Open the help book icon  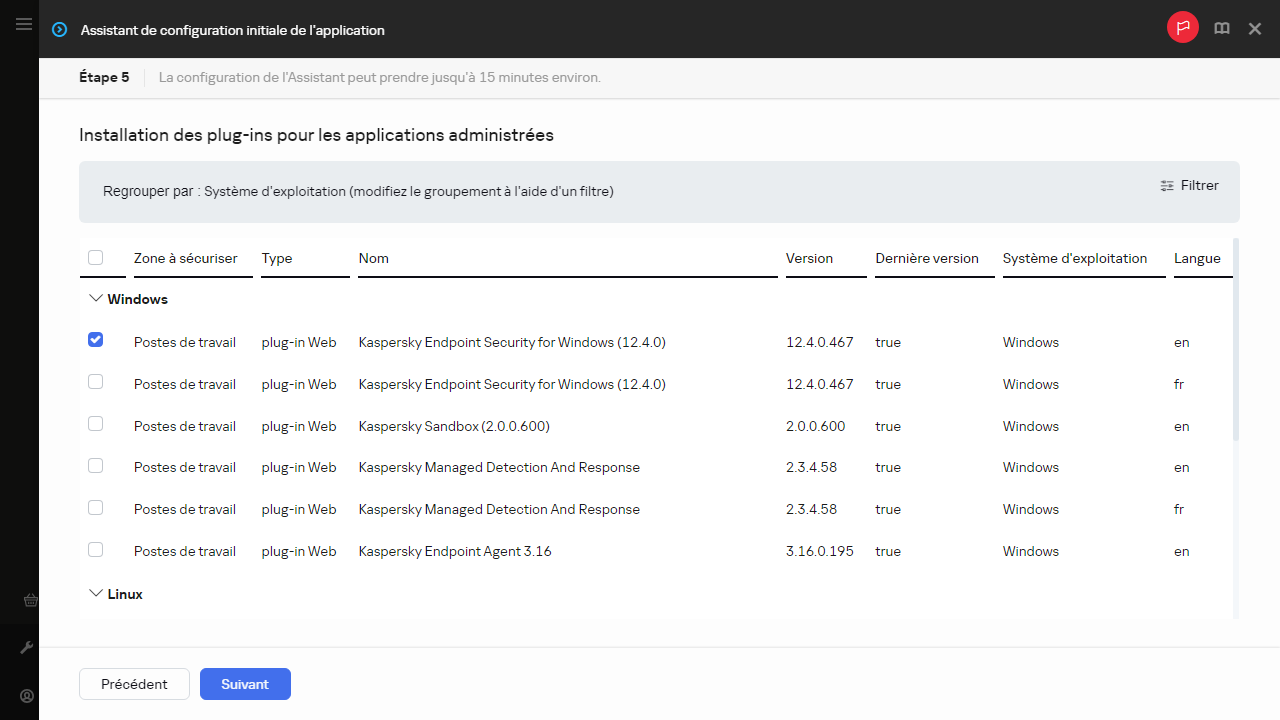click(x=1221, y=29)
